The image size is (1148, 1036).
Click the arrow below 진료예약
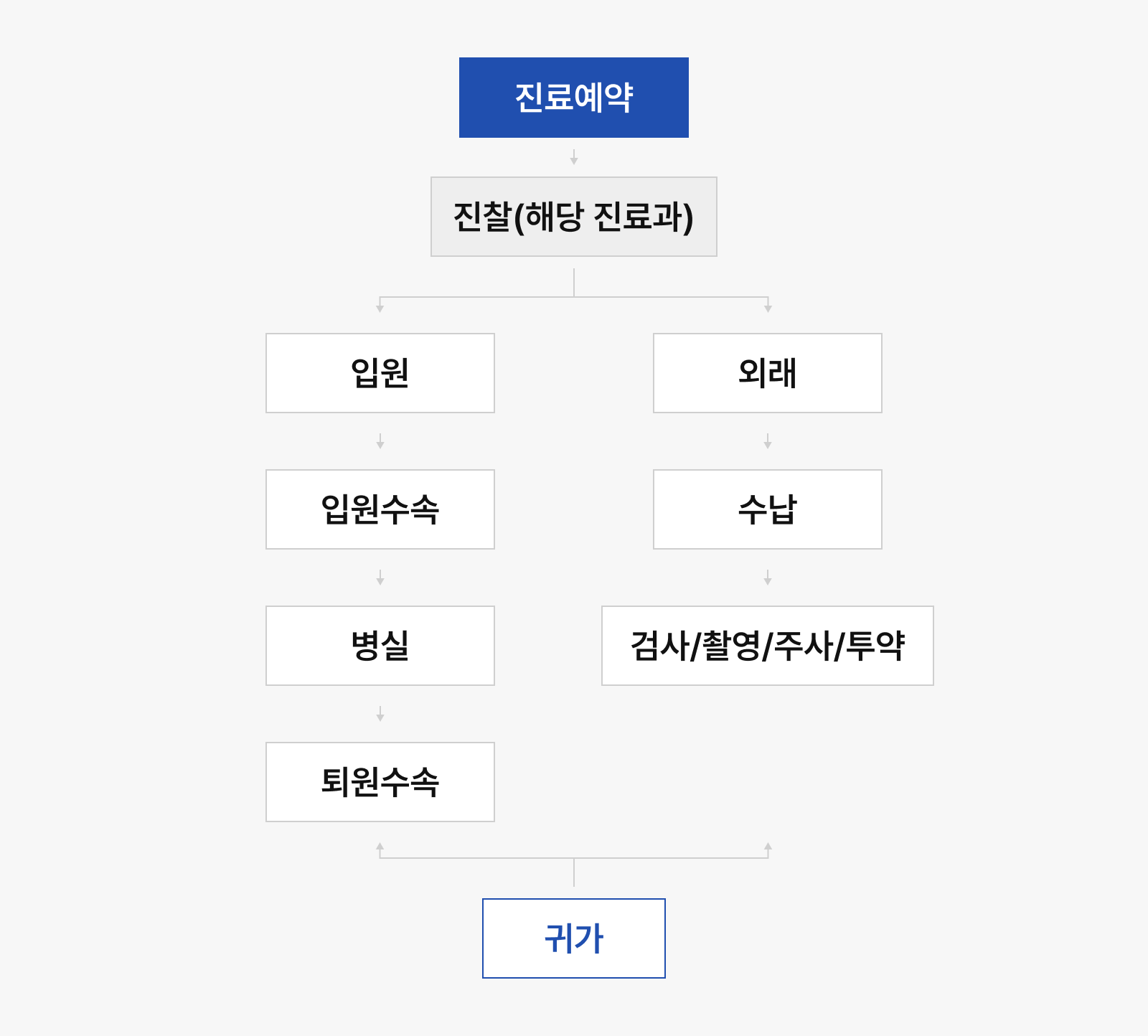point(574,157)
